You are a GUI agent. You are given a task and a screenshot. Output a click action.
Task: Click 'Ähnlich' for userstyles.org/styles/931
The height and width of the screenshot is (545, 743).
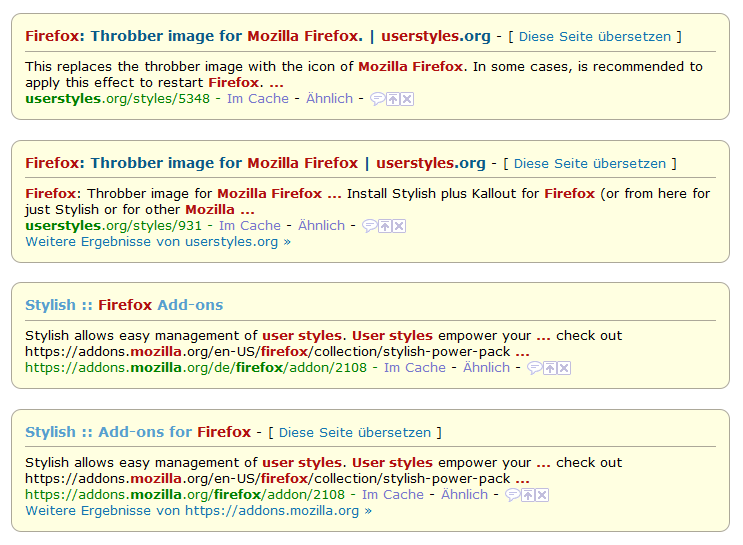[x=321, y=226]
